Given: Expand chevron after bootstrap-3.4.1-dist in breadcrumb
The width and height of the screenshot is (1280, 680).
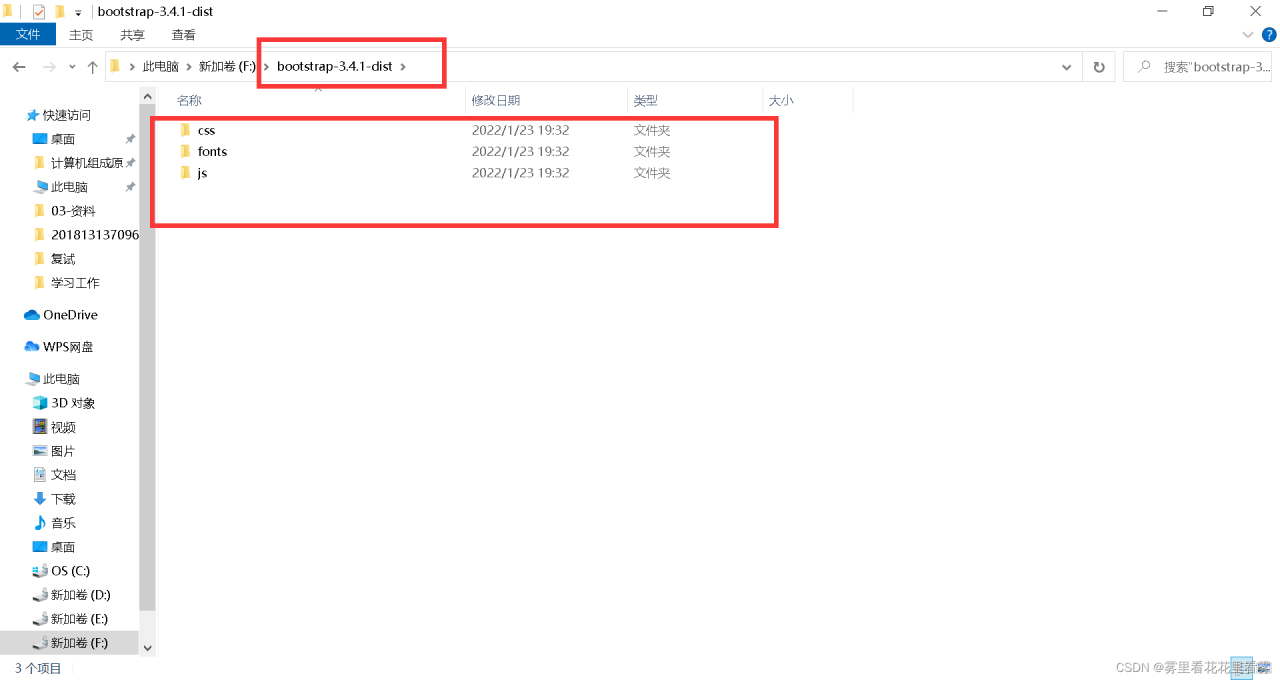Looking at the screenshot, I should 403,67.
